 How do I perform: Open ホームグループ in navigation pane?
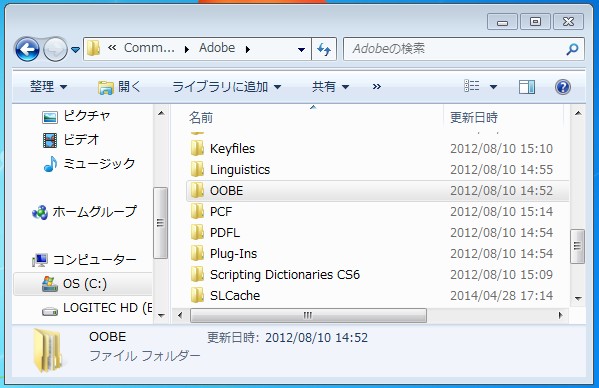pos(84,212)
